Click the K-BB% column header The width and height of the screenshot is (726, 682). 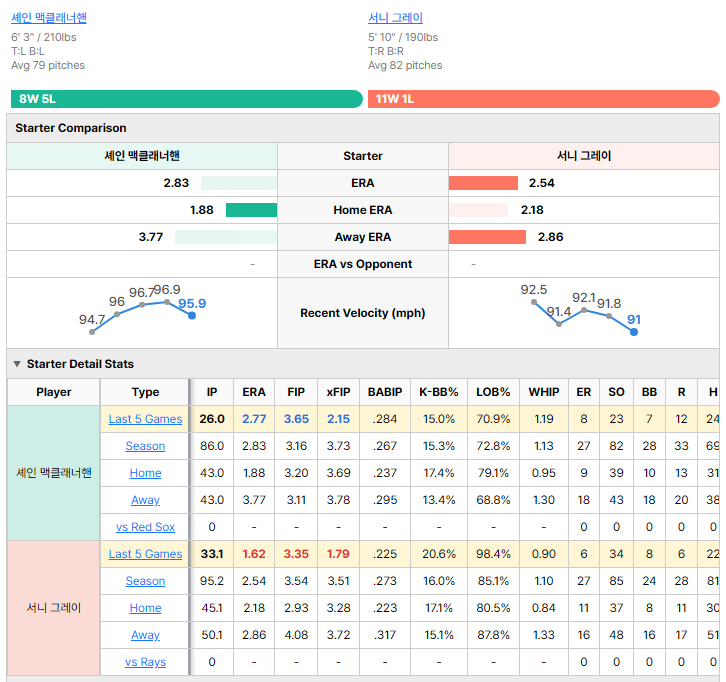[439, 392]
